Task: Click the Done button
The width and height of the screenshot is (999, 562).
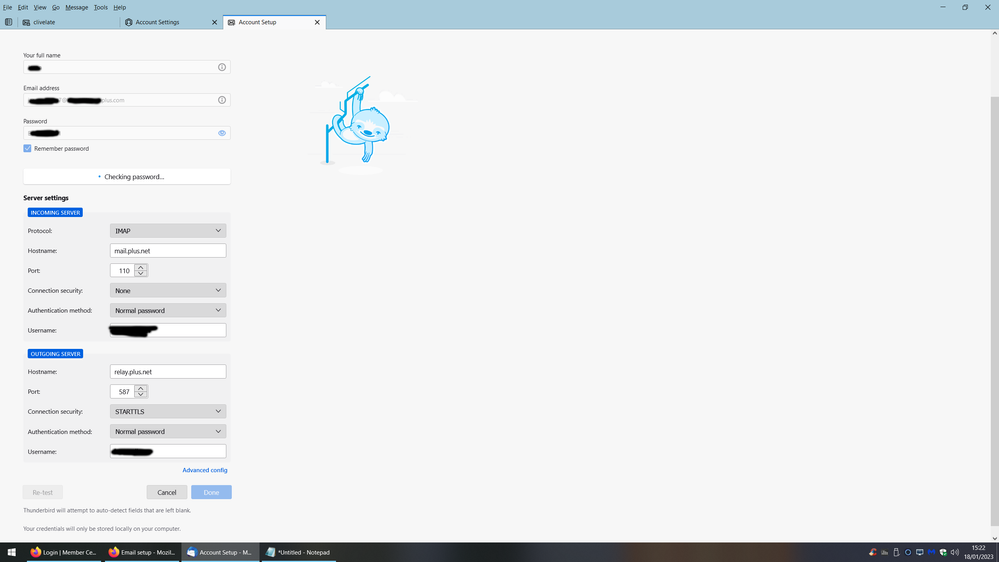Action: point(212,492)
